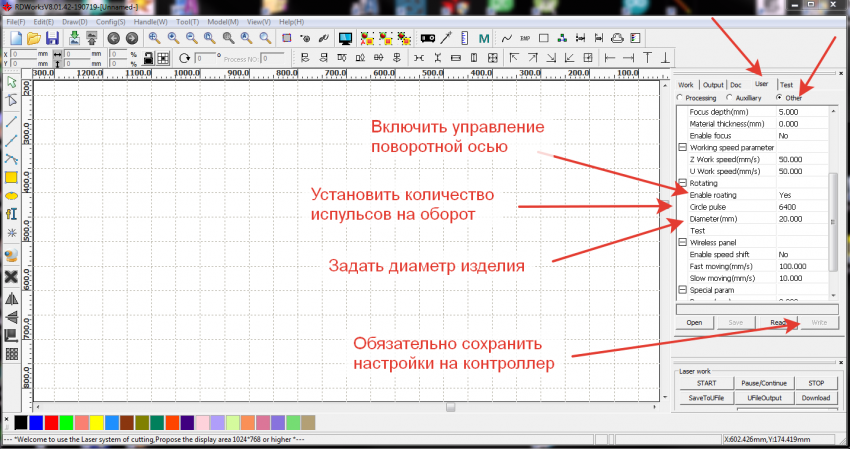Create a new file with New icon
The height and width of the screenshot is (449, 850).
click(16, 38)
